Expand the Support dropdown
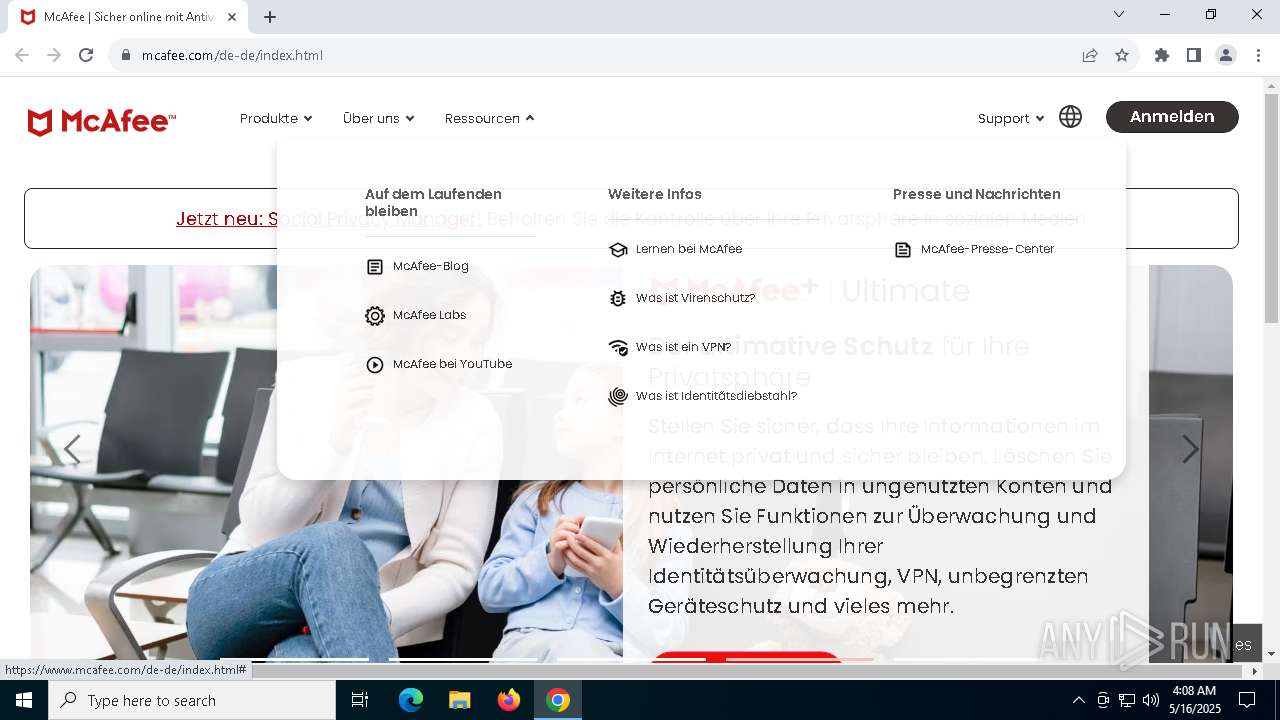This screenshot has width=1280, height=720. (1011, 118)
